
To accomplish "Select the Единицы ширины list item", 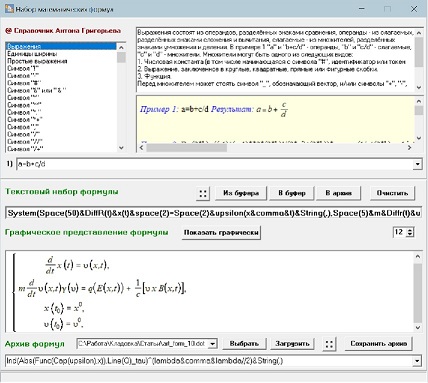I will coord(61,54).
